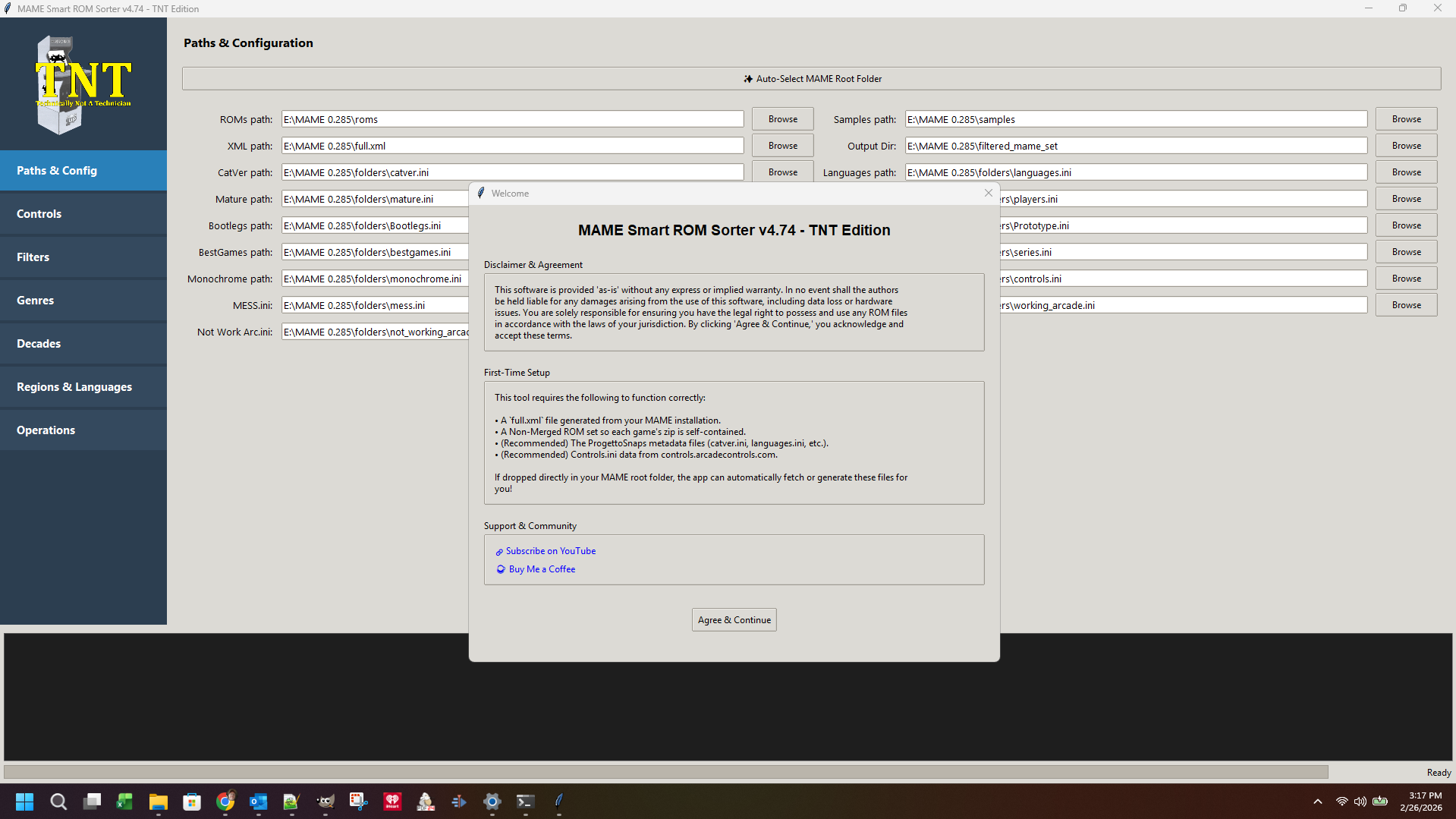Close the Welcome dialog

(x=988, y=193)
